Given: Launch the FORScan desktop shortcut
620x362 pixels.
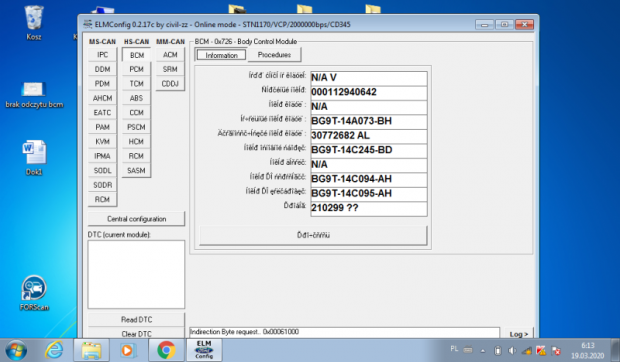Looking at the screenshot, I should (x=34, y=293).
